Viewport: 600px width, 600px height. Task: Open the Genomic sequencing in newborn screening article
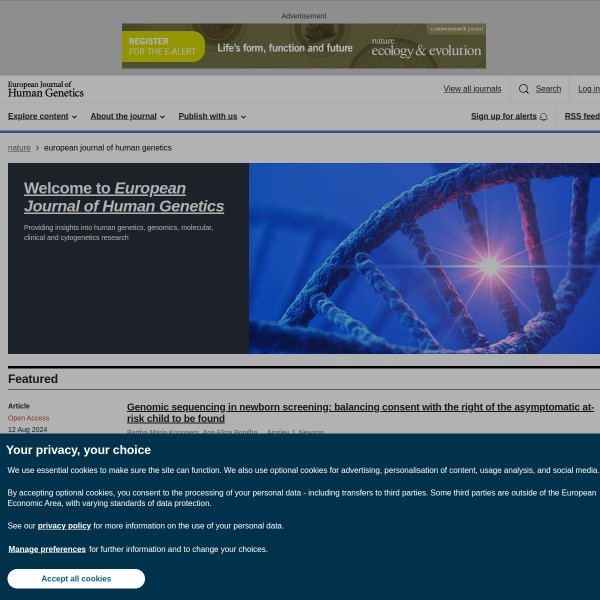pyautogui.click(x=360, y=412)
